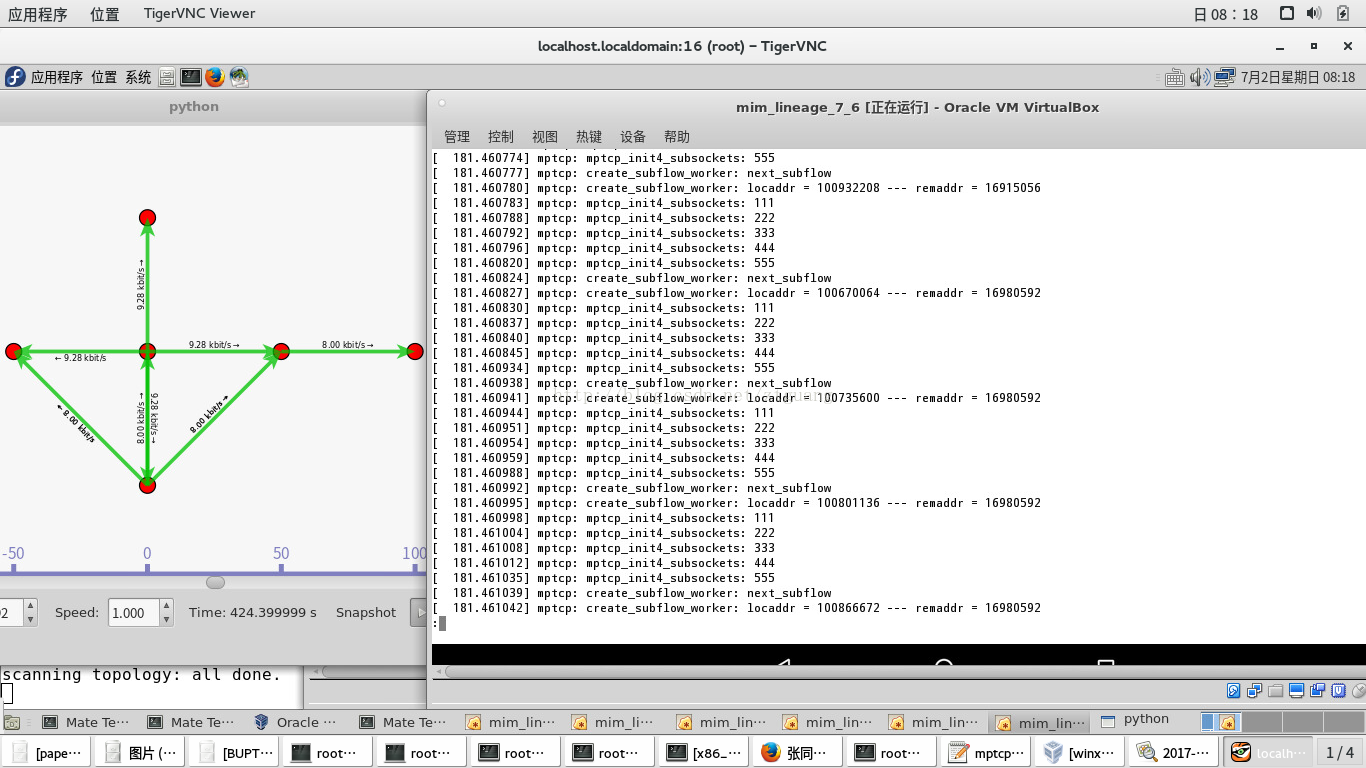Open the 设备 menu in VirtualBox
Viewport: 1366px width, 768px height.
(x=633, y=137)
